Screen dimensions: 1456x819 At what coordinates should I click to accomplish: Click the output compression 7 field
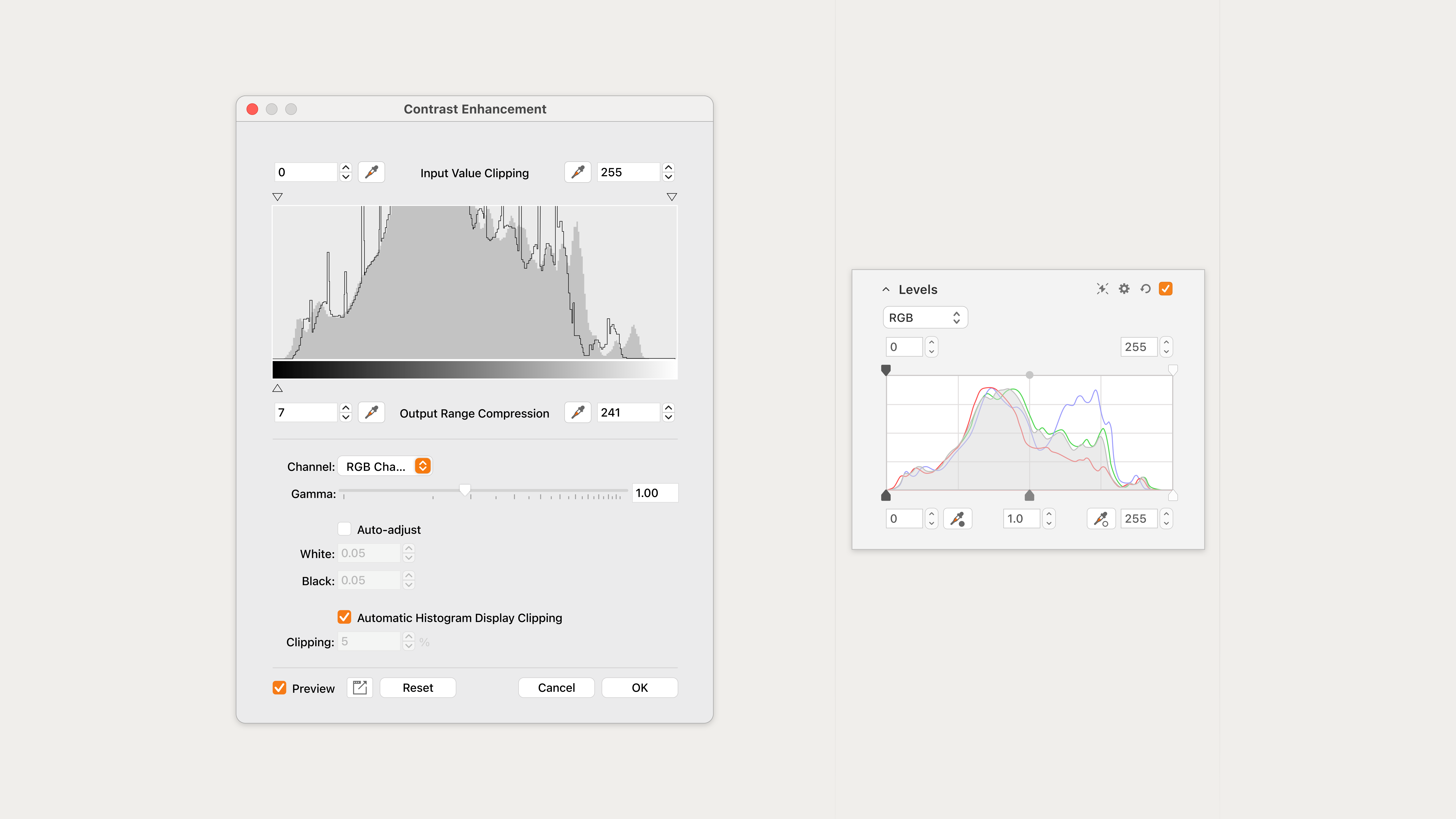pos(306,413)
